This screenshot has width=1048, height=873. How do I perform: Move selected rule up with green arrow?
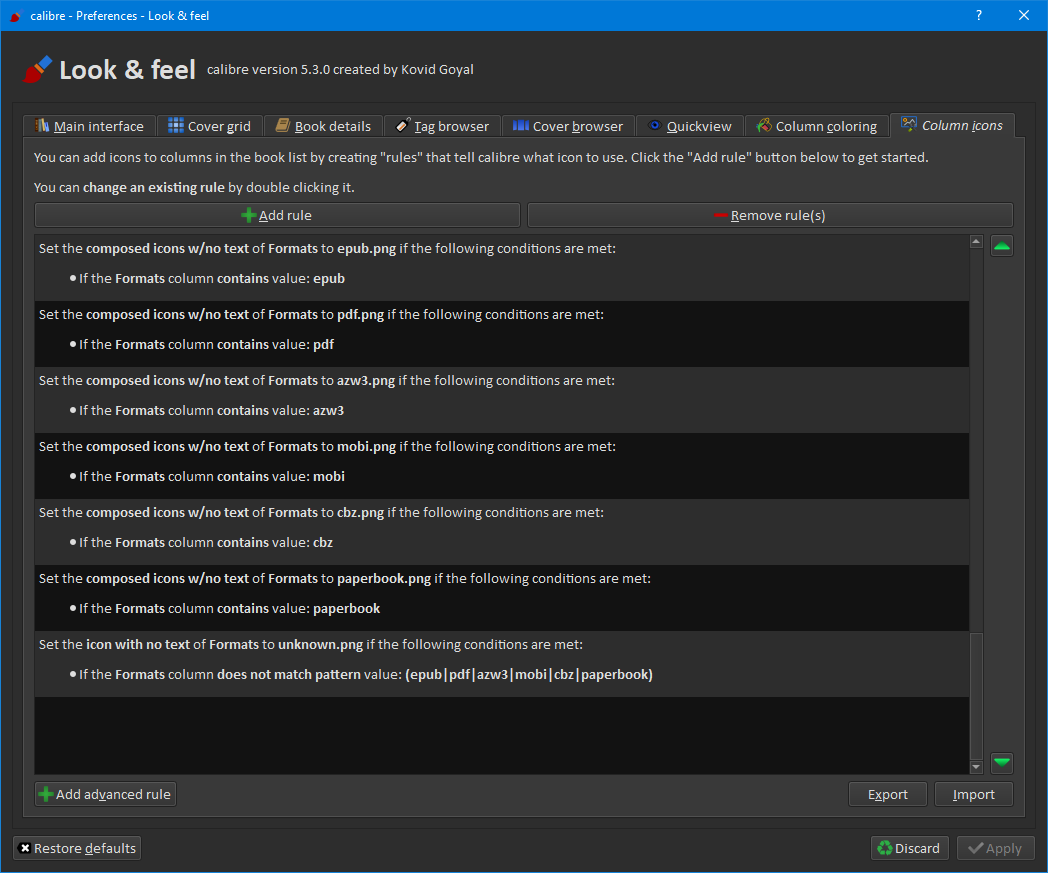pos(1001,246)
